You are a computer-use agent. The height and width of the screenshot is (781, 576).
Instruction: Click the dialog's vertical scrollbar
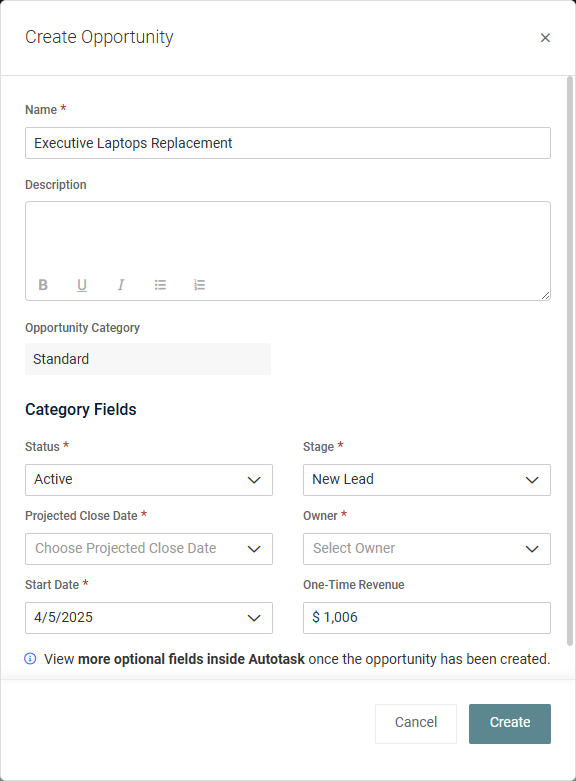[x=570, y=361]
